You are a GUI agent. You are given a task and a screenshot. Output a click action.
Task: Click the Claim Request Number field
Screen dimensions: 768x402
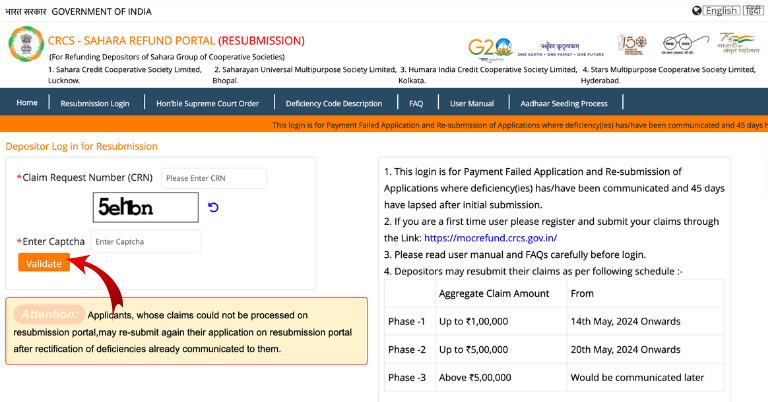(x=214, y=178)
